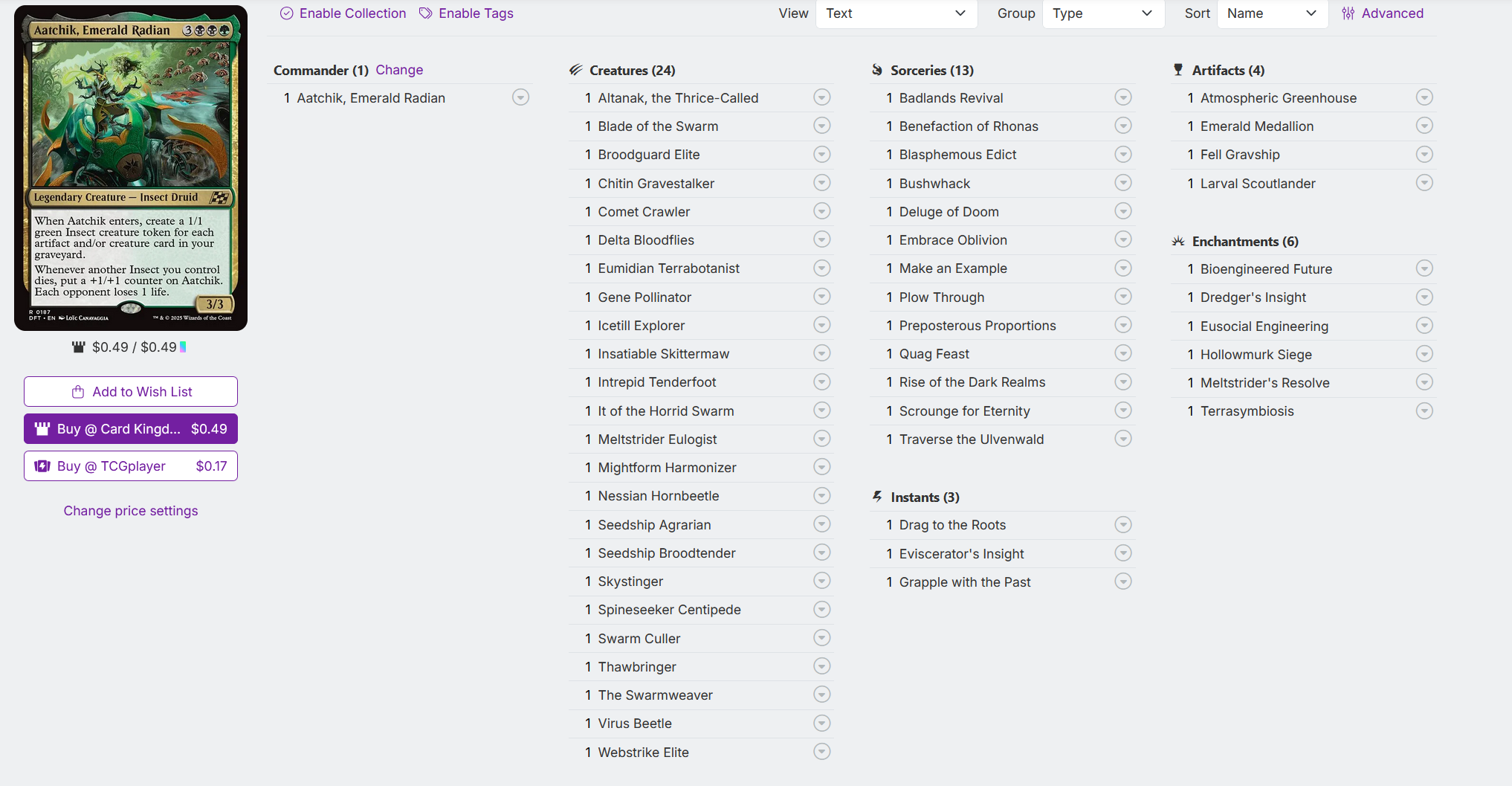Screen dimensions: 1512x786
Task: Select Nessian Hornbeetle card name
Action: [659, 496]
